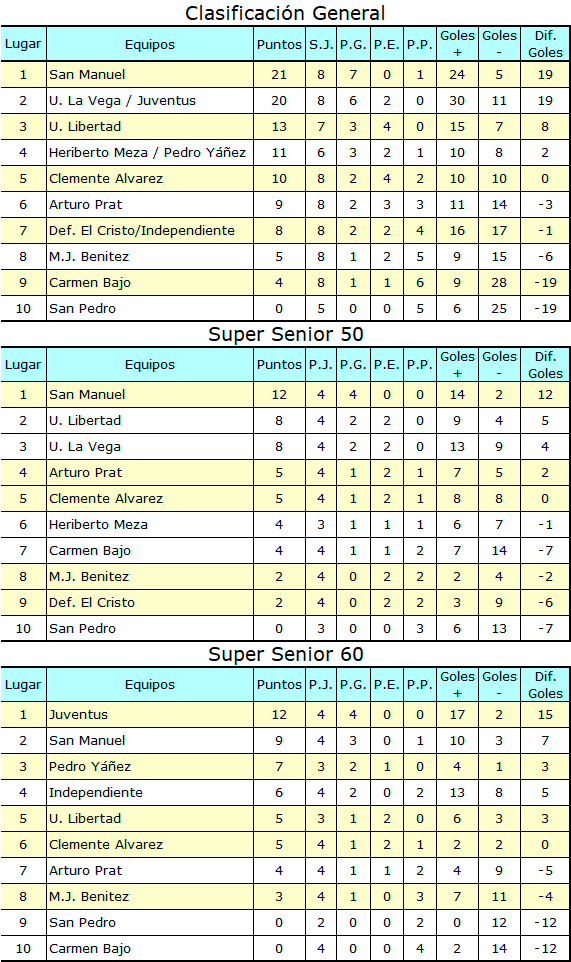Click the S.J. column header
571x962 pixels.
tap(321, 44)
